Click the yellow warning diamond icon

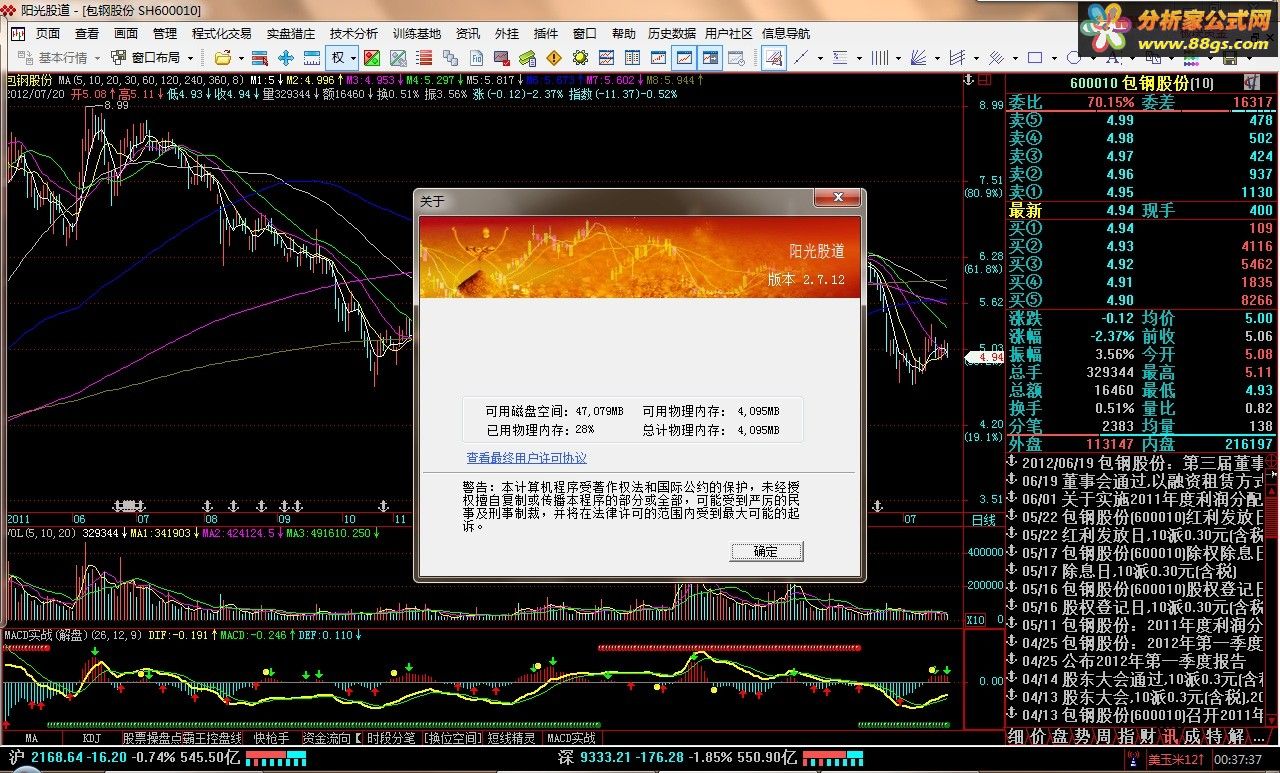click(x=554, y=58)
